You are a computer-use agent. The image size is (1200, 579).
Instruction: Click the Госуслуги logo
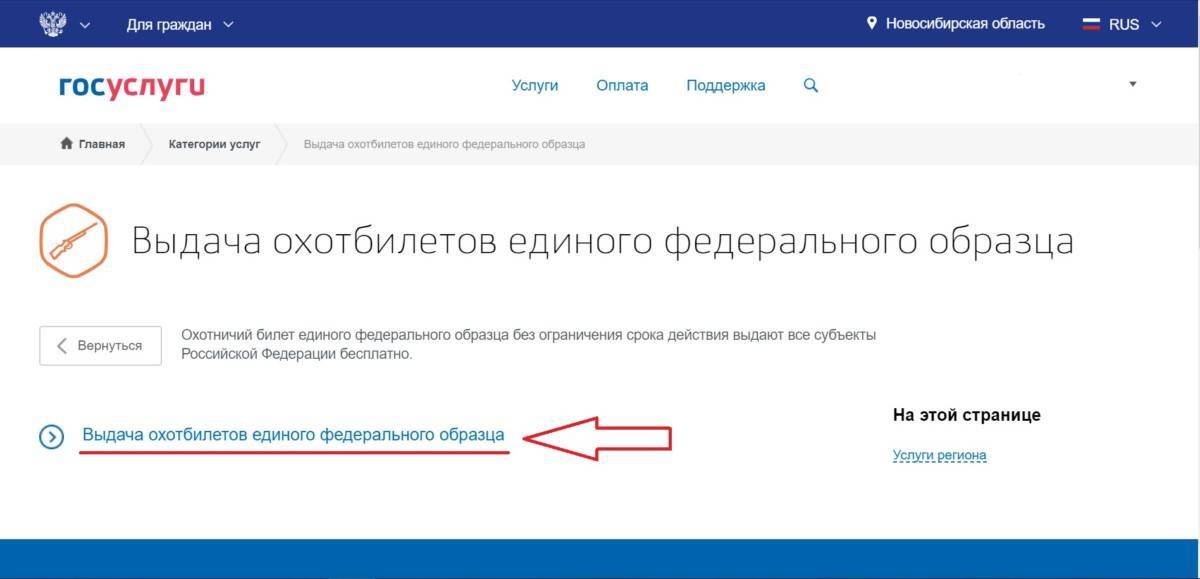coord(132,87)
